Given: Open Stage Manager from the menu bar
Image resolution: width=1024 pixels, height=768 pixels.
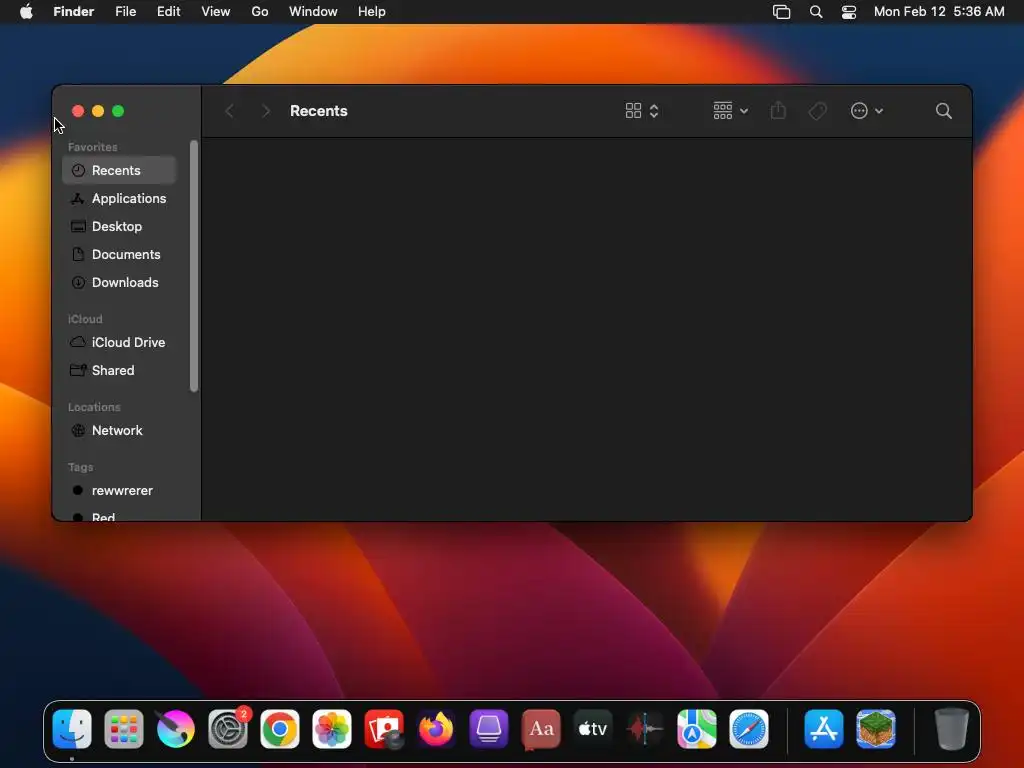Looking at the screenshot, I should tap(782, 12).
